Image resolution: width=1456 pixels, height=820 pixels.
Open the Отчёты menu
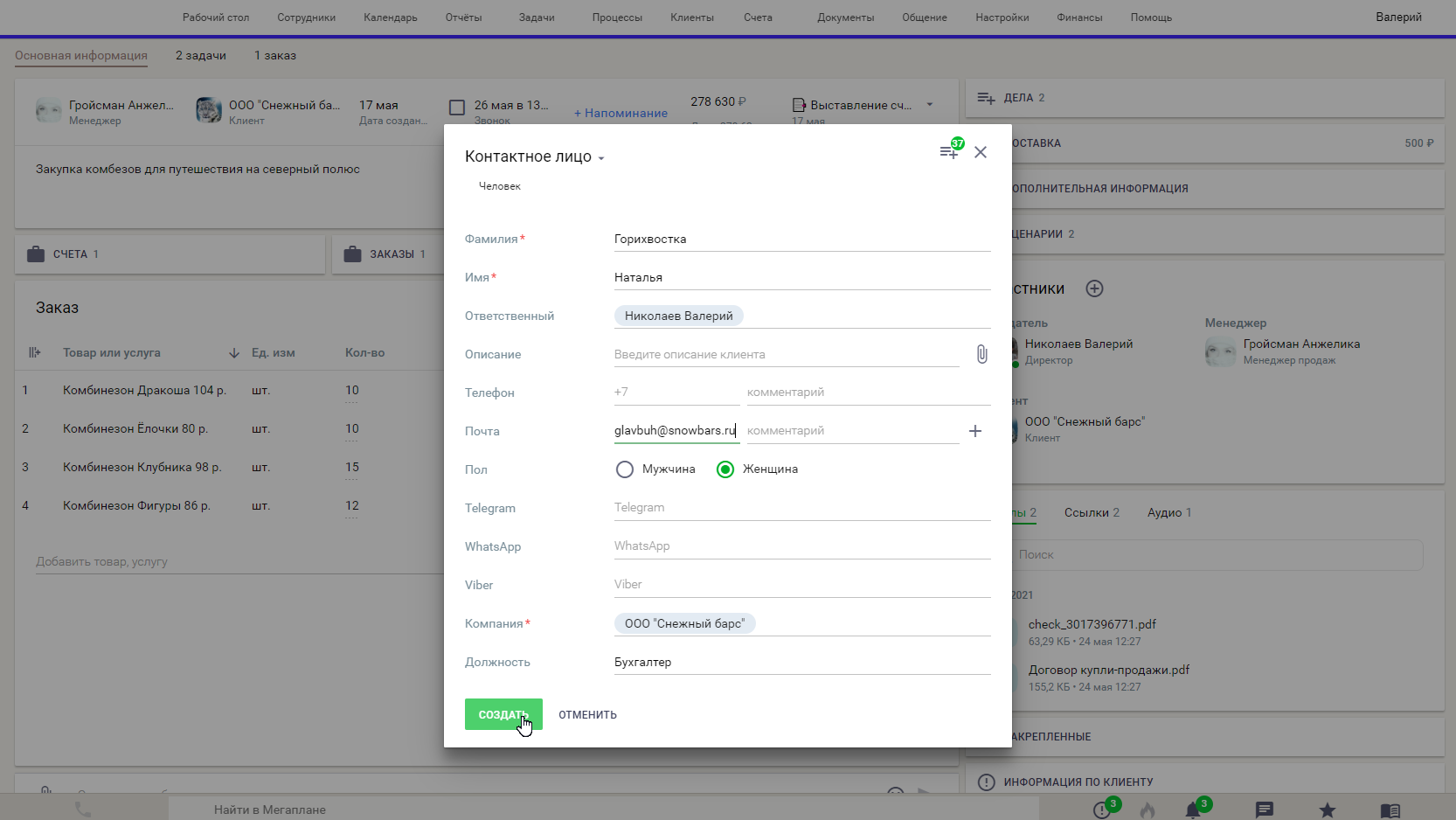click(463, 17)
